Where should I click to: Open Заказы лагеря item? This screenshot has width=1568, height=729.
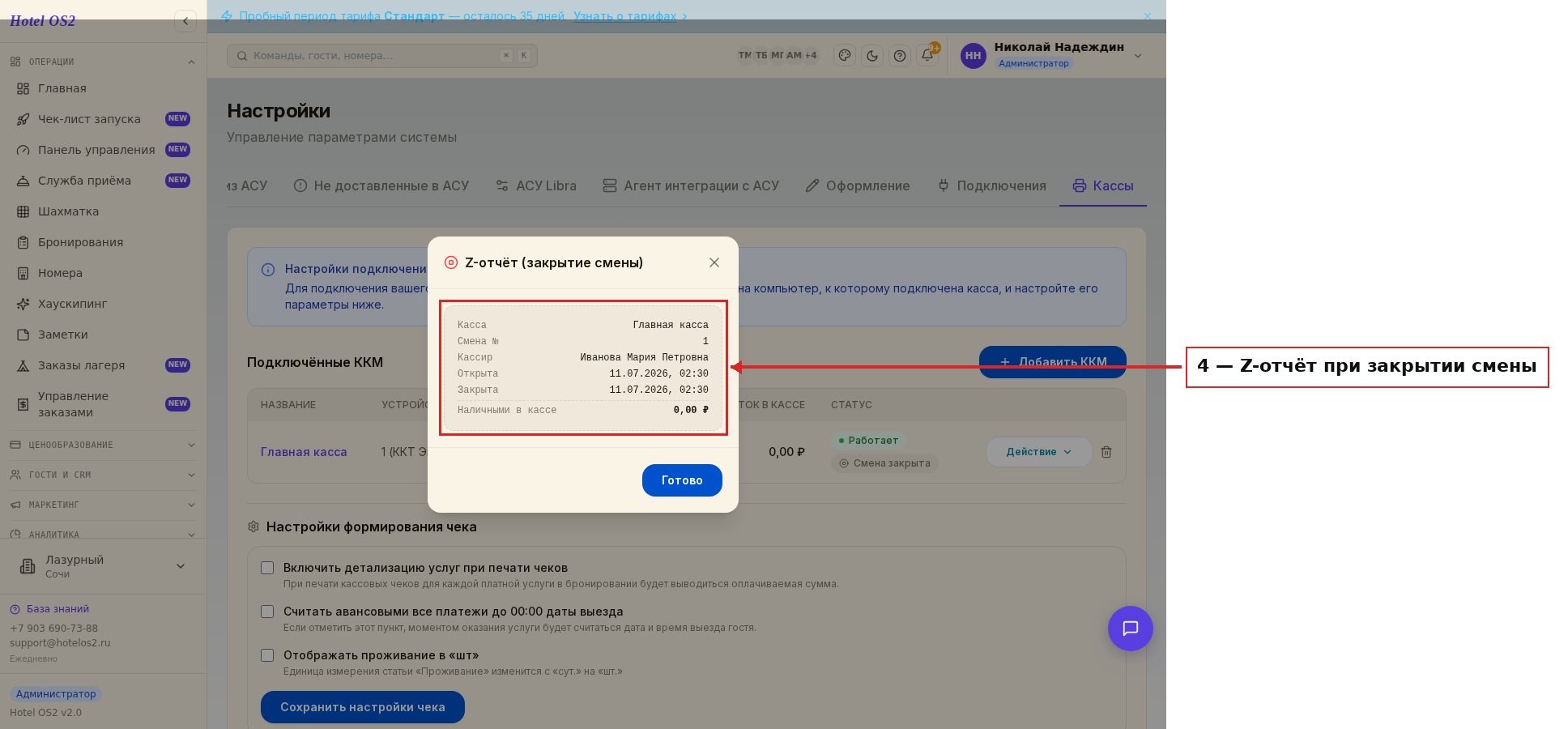103,365
